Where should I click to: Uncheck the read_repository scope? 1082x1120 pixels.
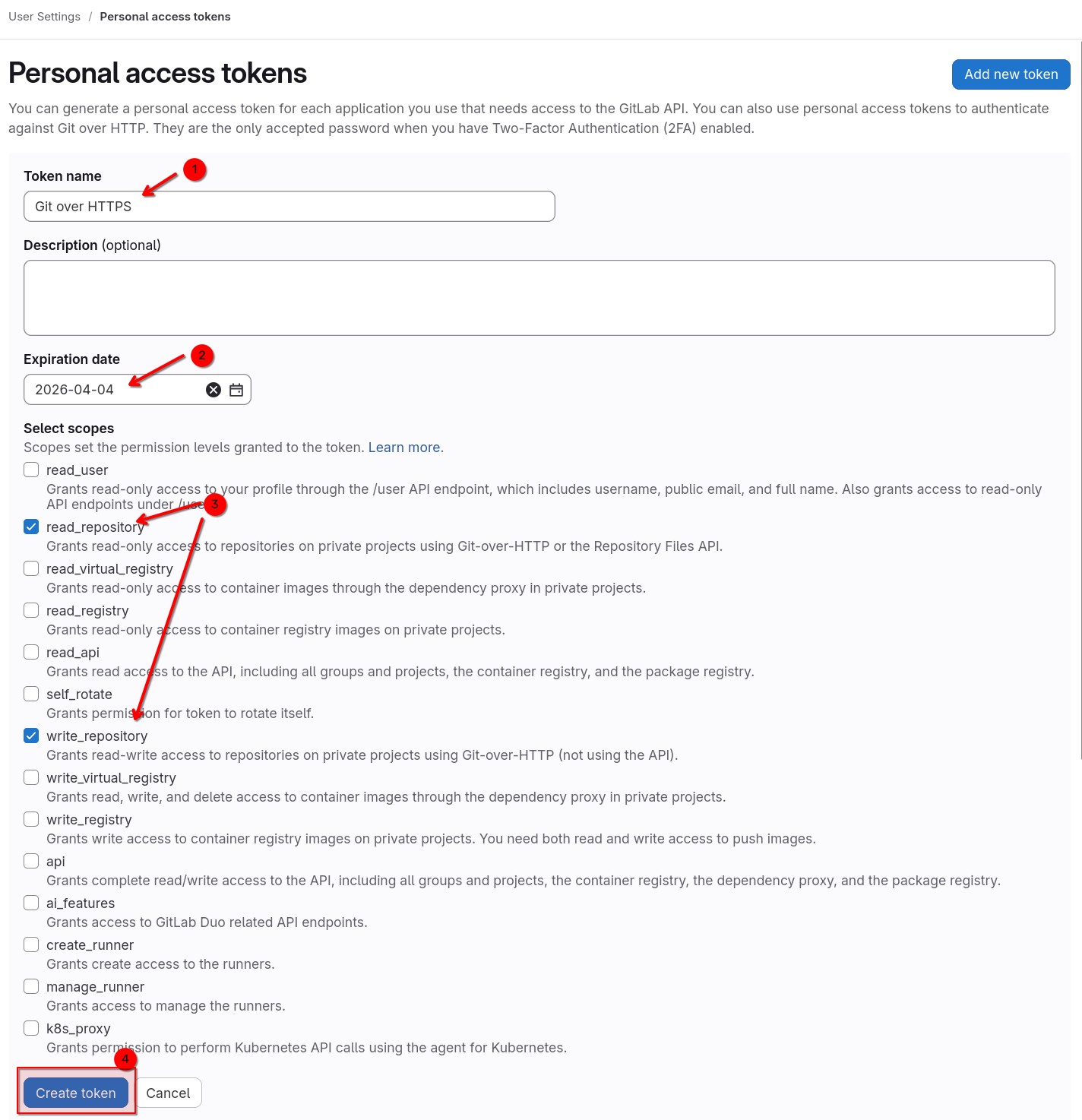[31, 527]
